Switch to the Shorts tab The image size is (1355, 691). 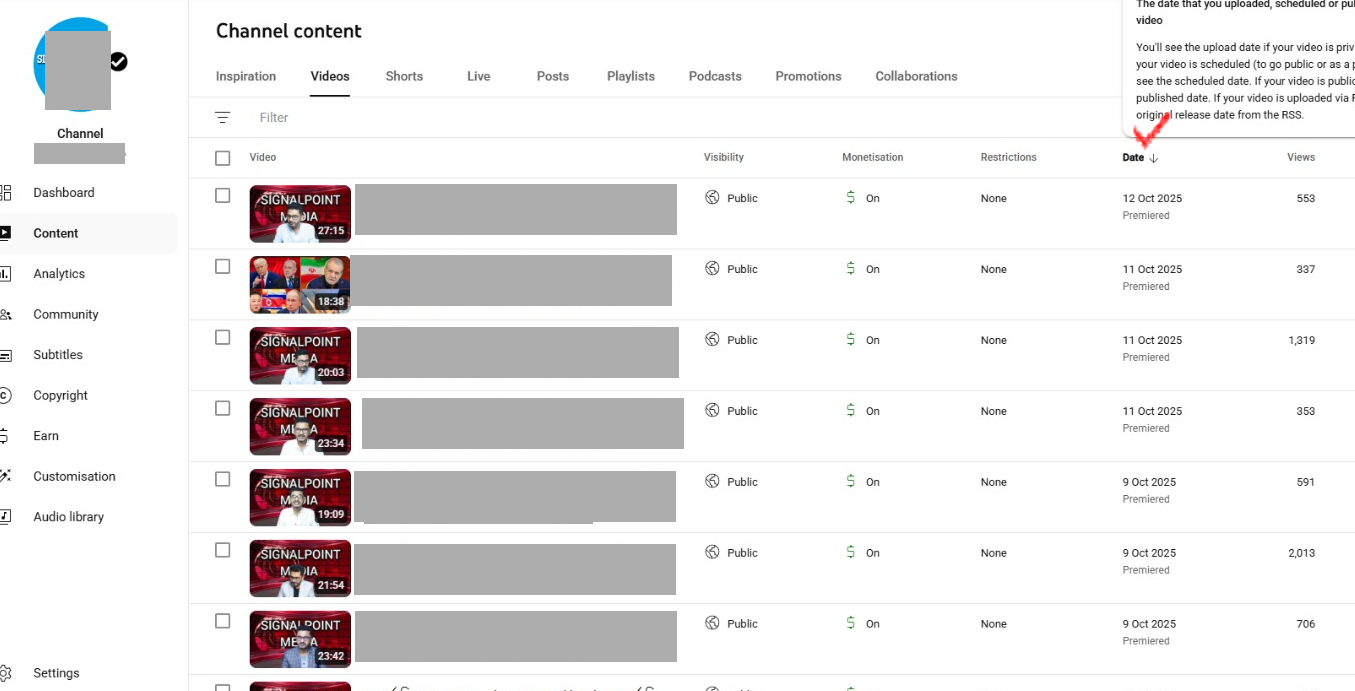point(404,76)
